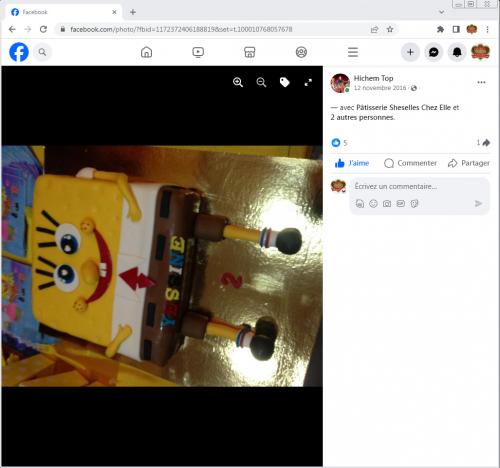Select the Facebook tab
The image size is (500, 468).
pos(63,12)
